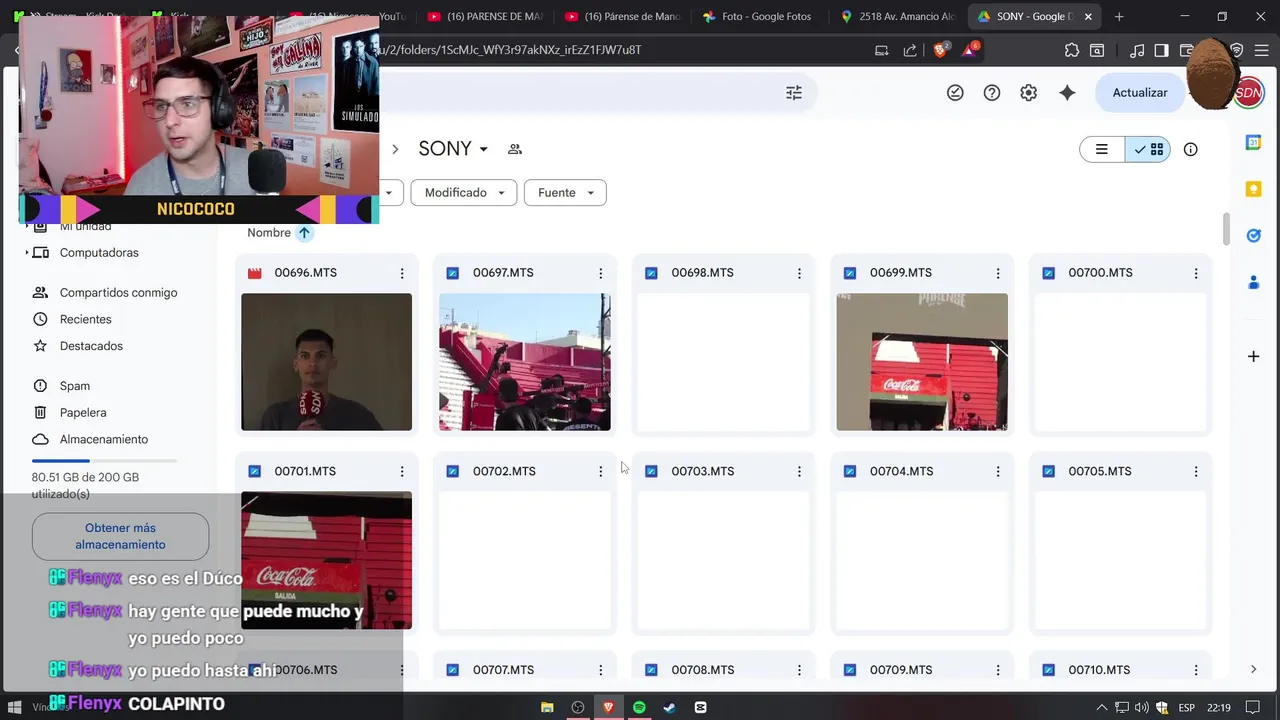This screenshot has height=720, width=1280.
Task: Open more actions for 00699.MTS
Action: (997, 273)
